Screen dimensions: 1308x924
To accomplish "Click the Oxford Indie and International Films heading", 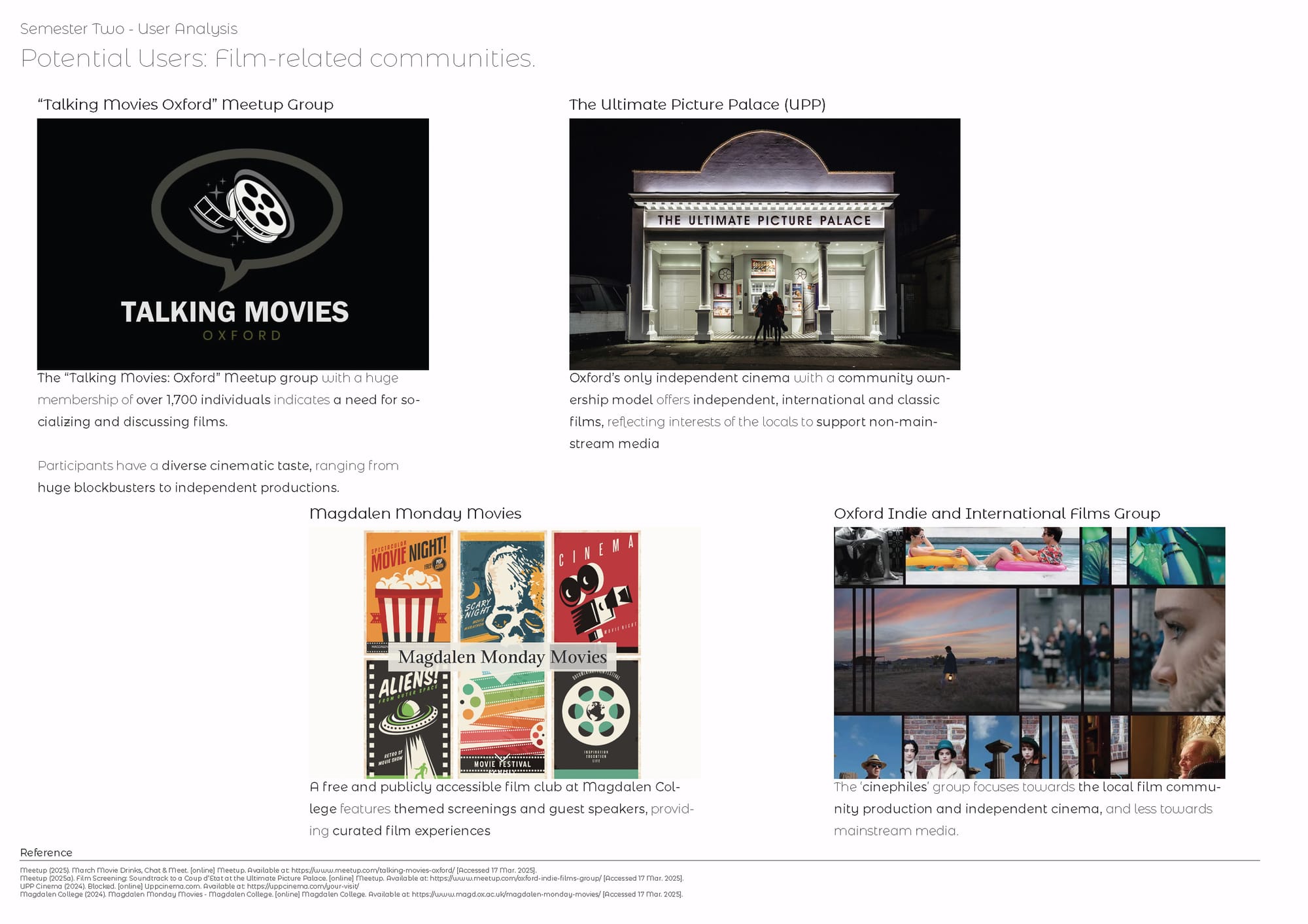I will (x=996, y=513).
